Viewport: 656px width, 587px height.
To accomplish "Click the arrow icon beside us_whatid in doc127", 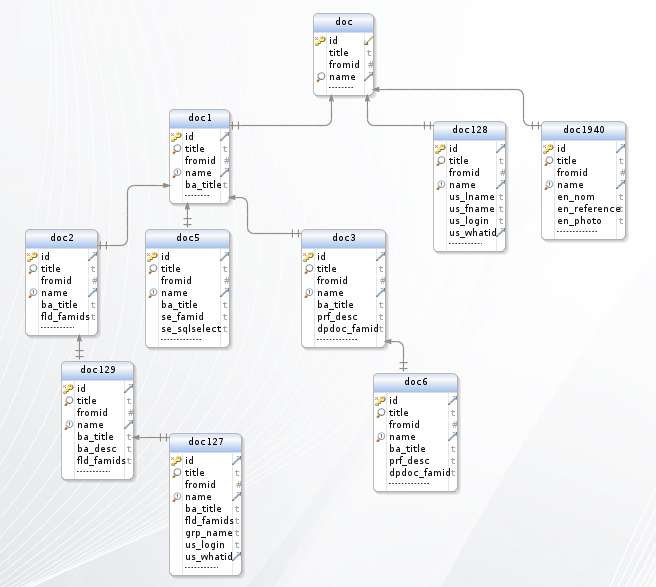I will click(237, 556).
